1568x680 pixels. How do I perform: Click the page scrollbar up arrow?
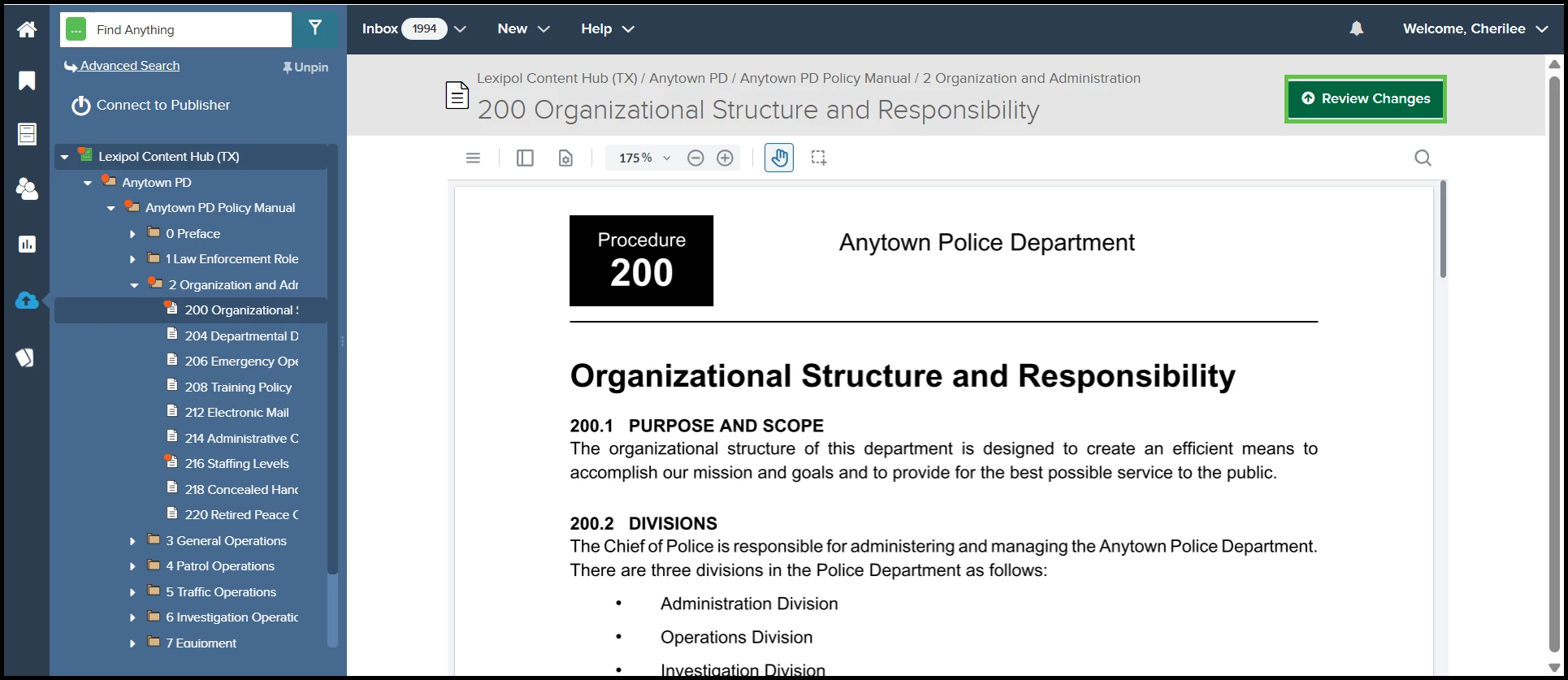1554,63
